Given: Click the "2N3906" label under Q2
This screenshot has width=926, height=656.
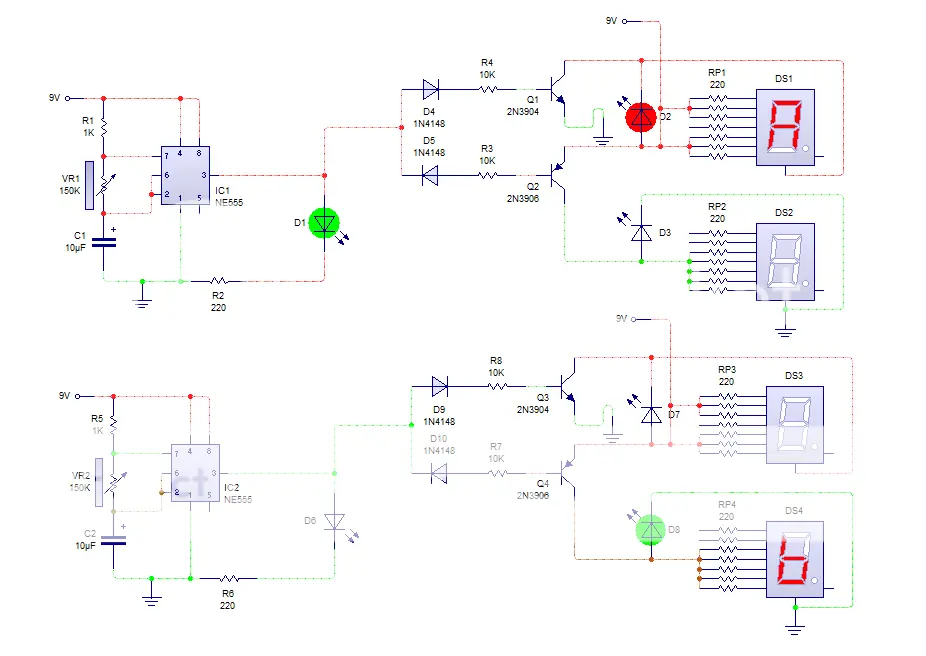Looking at the screenshot, I should tap(523, 199).
